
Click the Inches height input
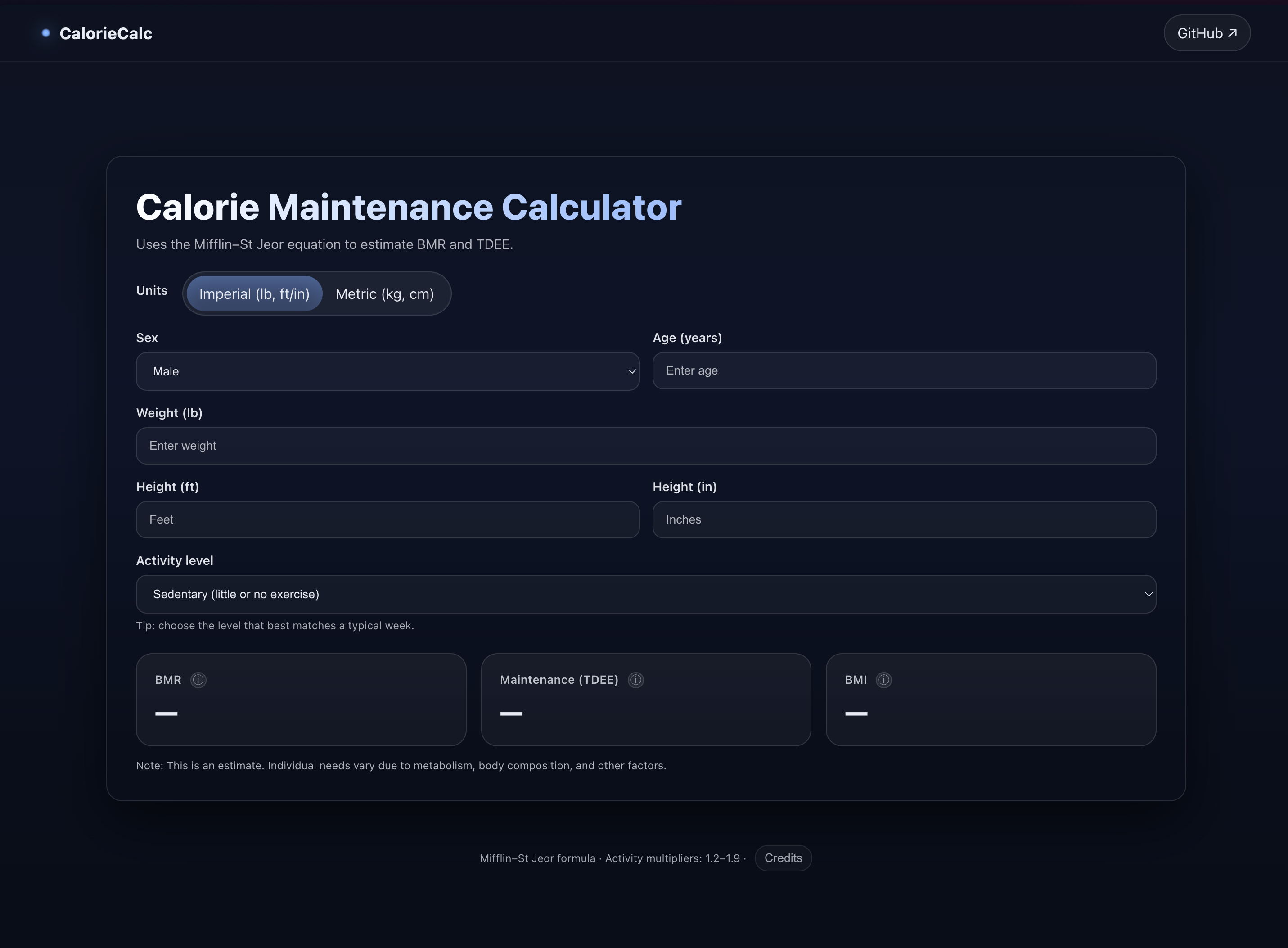(904, 519)
